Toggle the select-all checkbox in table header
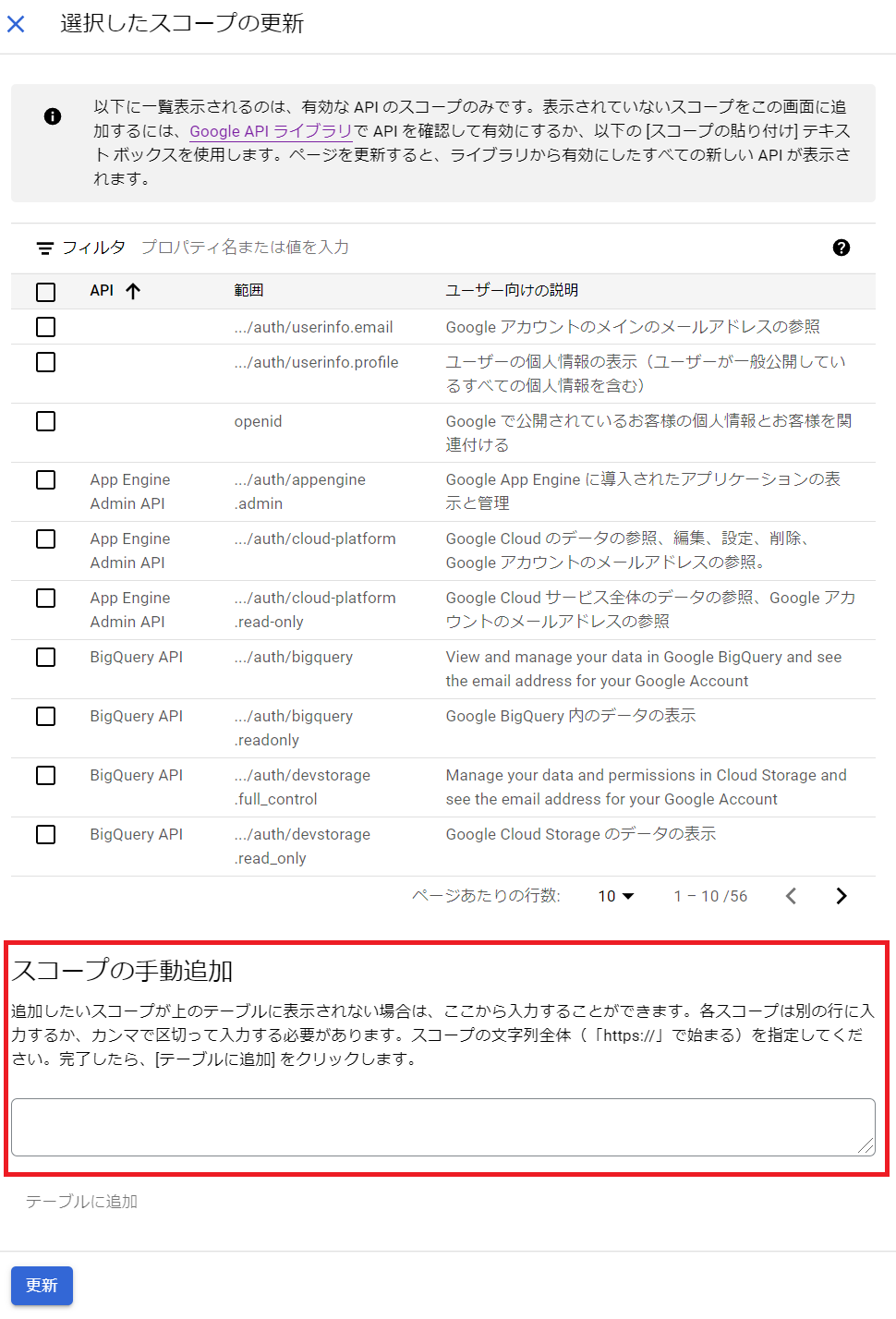Screen dimensions: 896x1319 (45, 292)
